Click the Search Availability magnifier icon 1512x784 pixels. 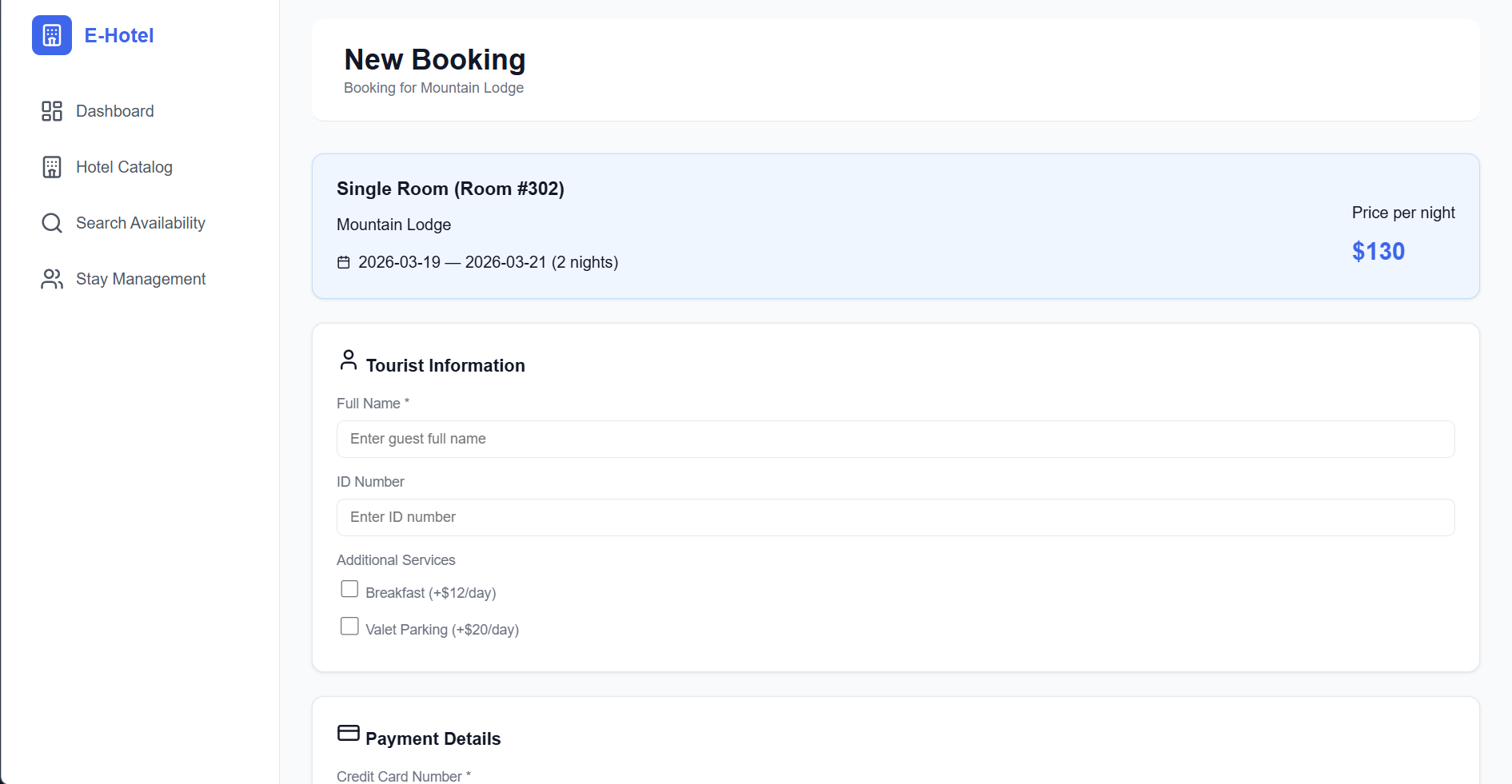pyautogui.click(x=51, y=223)
